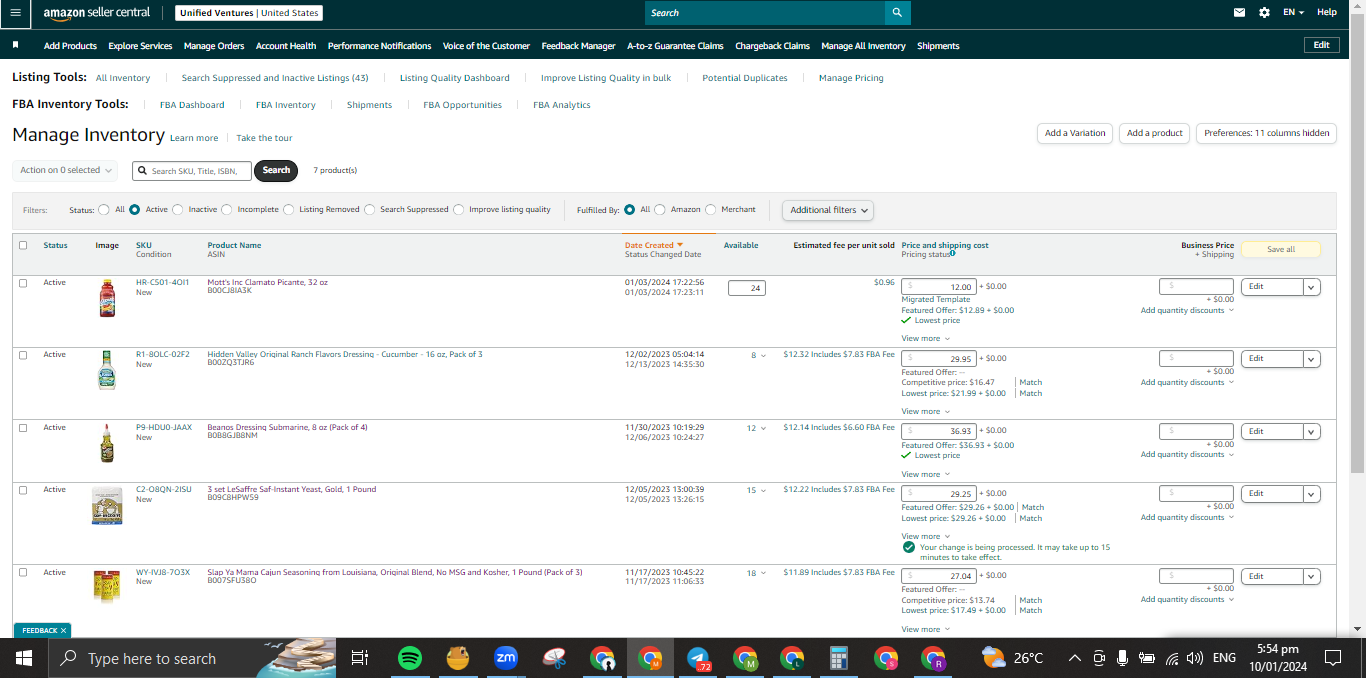The image size is (1366, 678).
Task: Toggle the select-all checkbox in table header
Action: point(23,245)
